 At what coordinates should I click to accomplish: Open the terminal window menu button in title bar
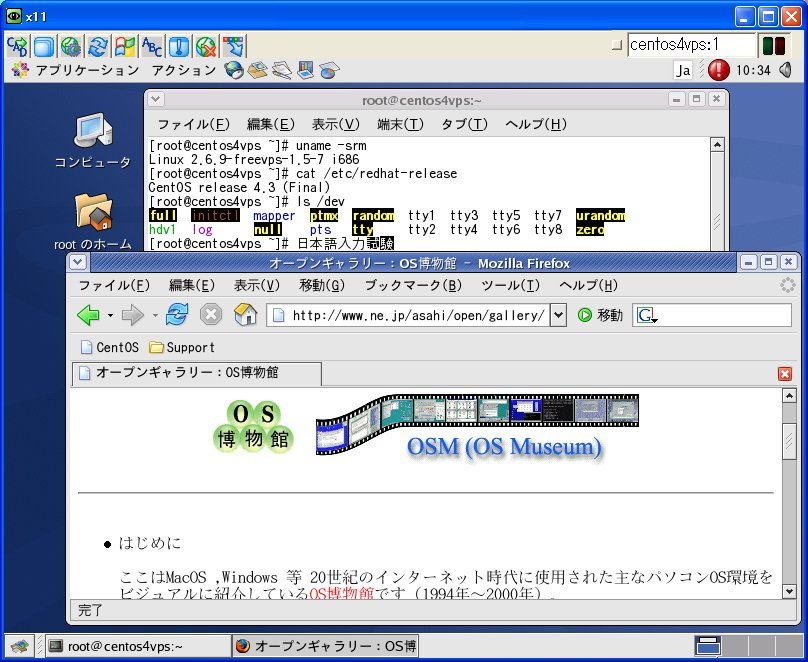tap(156, 99)
